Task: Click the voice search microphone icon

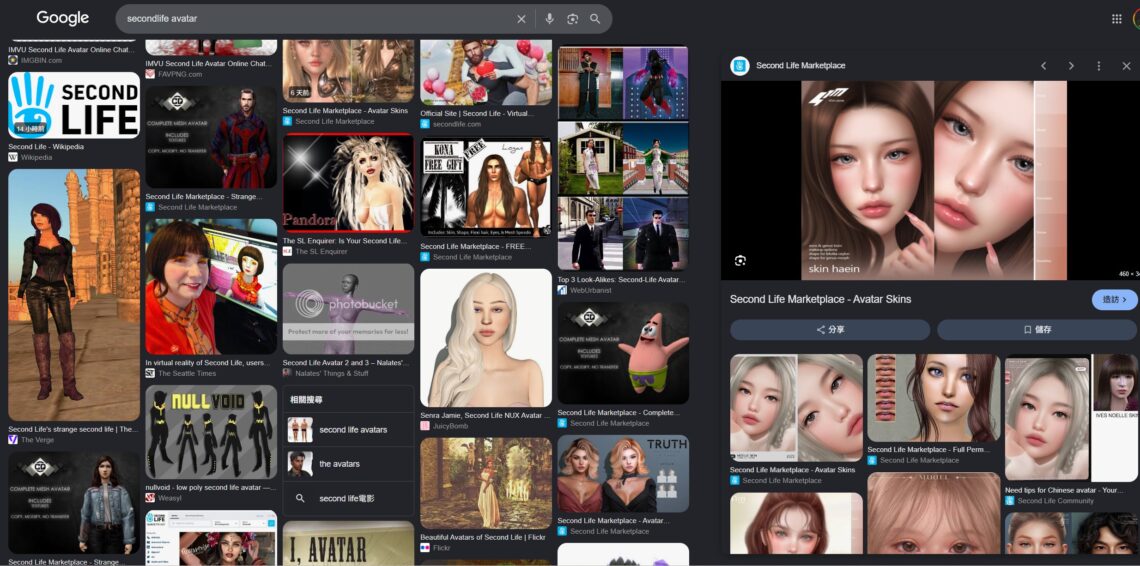Action: (x=550, y=19)
